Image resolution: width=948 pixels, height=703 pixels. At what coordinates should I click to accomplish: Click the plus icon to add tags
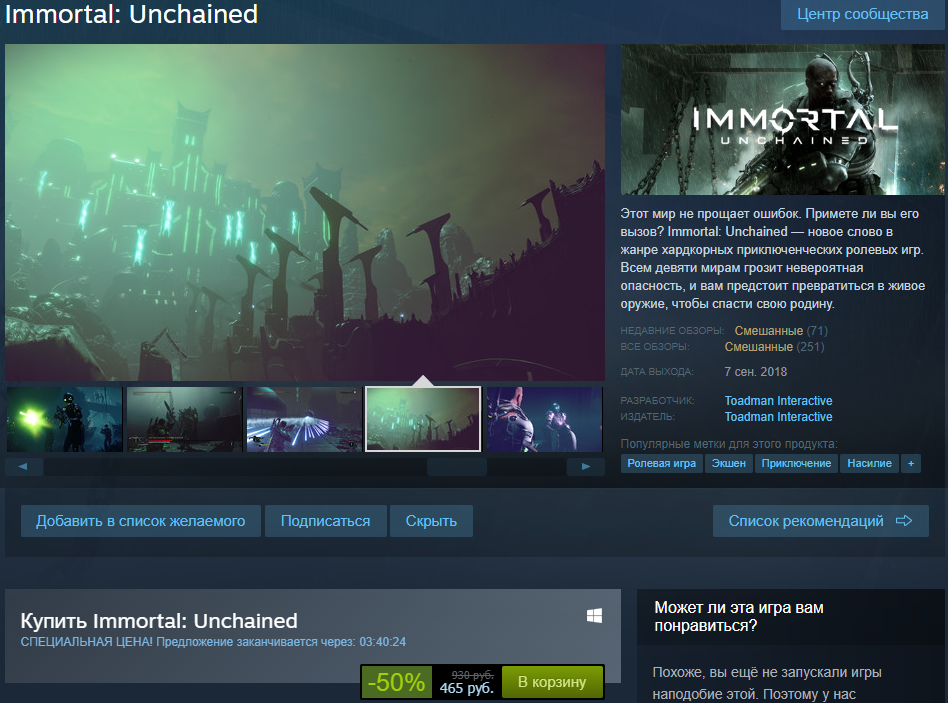911,464
